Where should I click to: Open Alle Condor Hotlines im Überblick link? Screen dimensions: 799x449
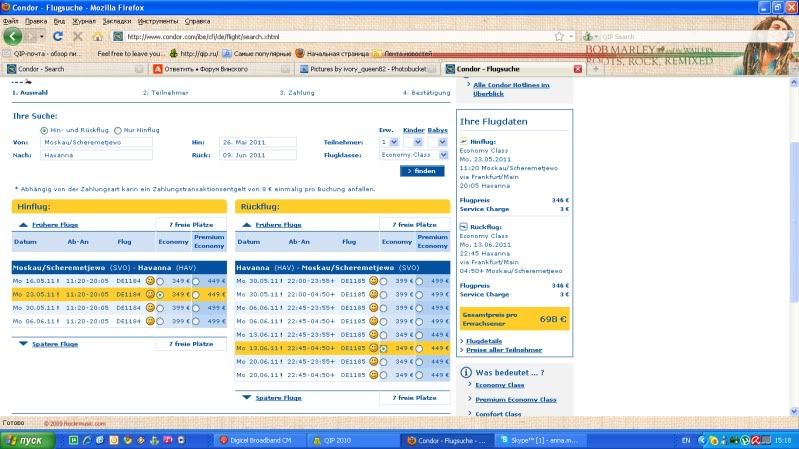(x=511, y=89)
